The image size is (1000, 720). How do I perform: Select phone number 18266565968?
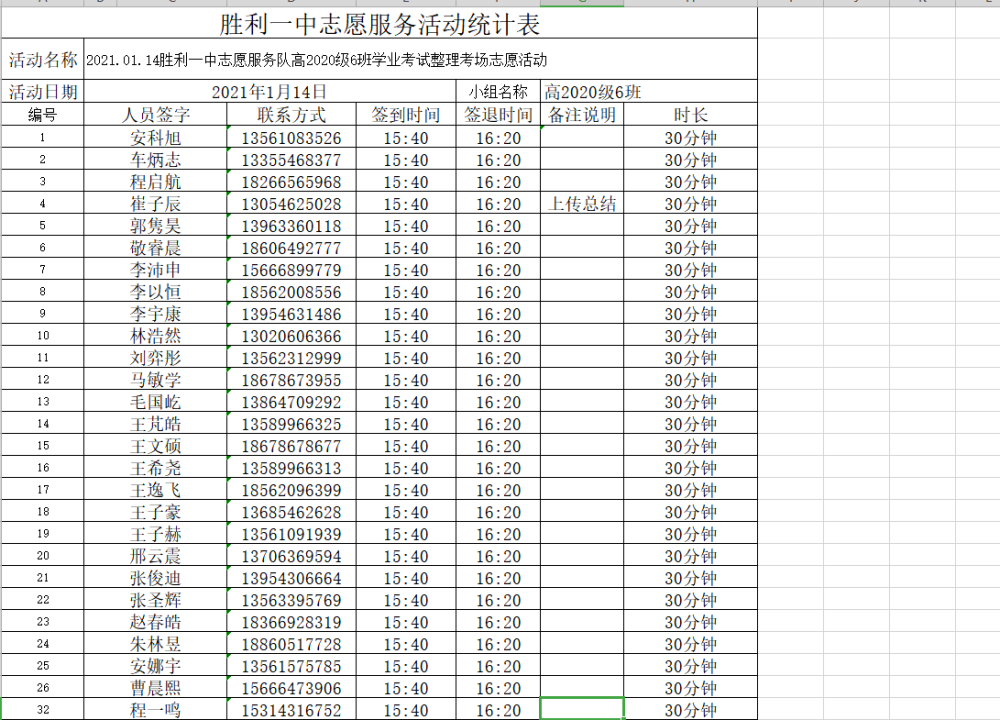[291, 181]
